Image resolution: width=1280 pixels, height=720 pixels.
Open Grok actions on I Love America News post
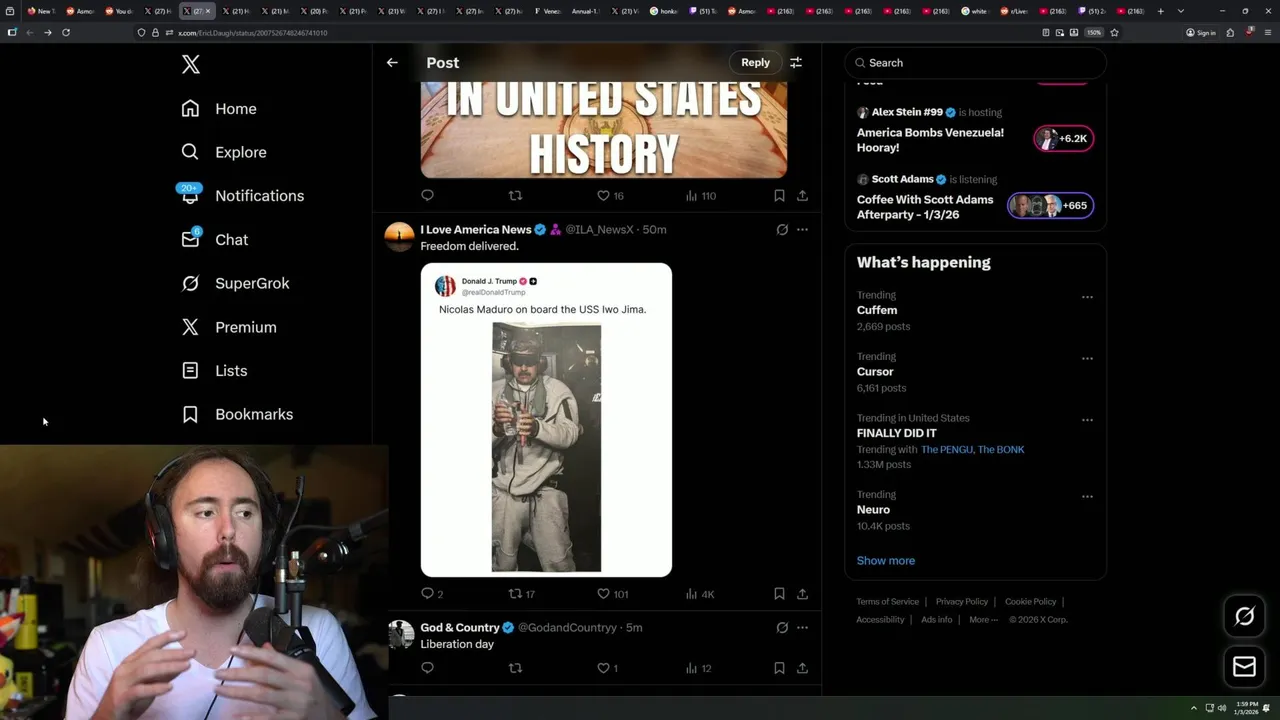[x=782, y=230]
